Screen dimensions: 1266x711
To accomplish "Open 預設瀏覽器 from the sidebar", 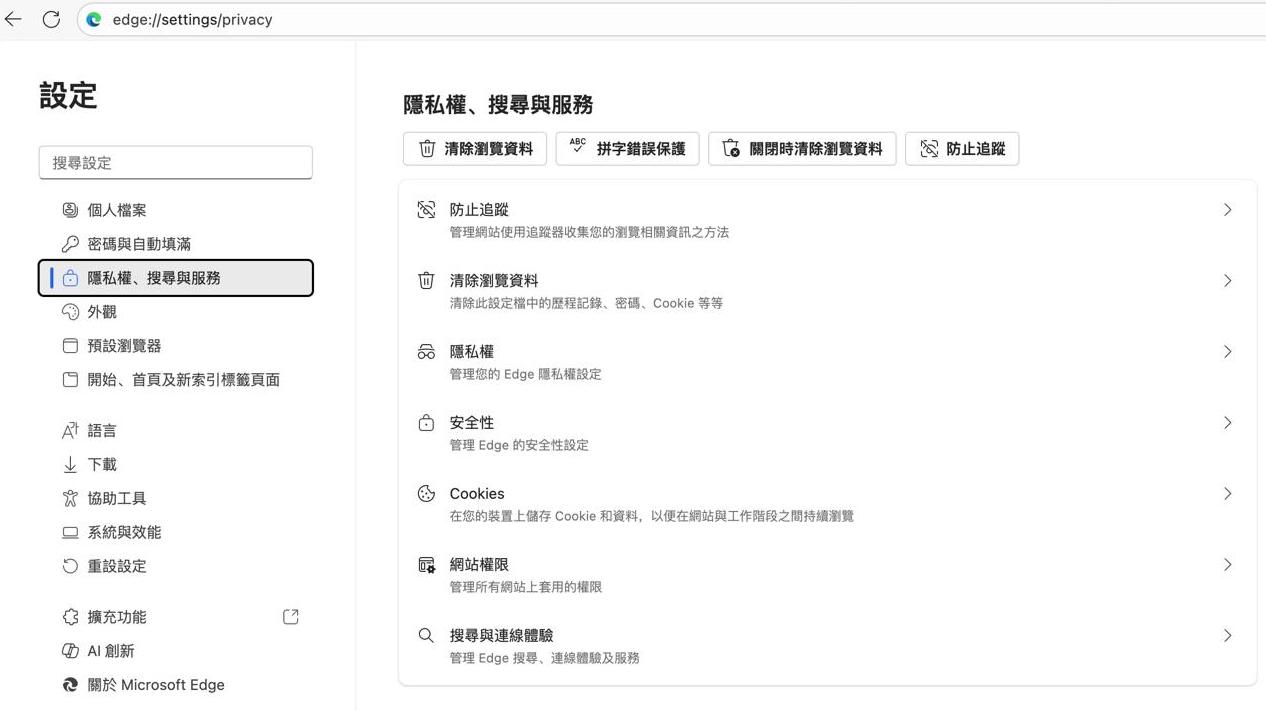I will click(123, 345).
